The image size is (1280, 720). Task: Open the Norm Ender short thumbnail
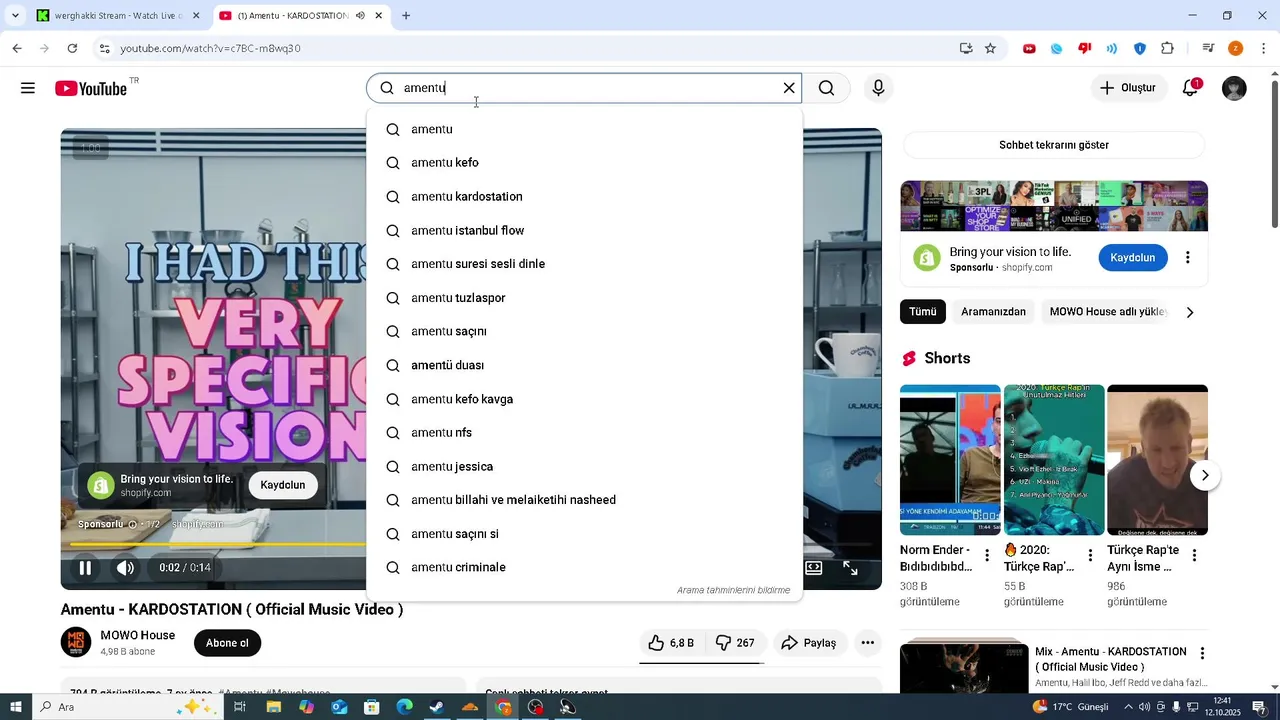pyautogui.click(x=950, y=460)
